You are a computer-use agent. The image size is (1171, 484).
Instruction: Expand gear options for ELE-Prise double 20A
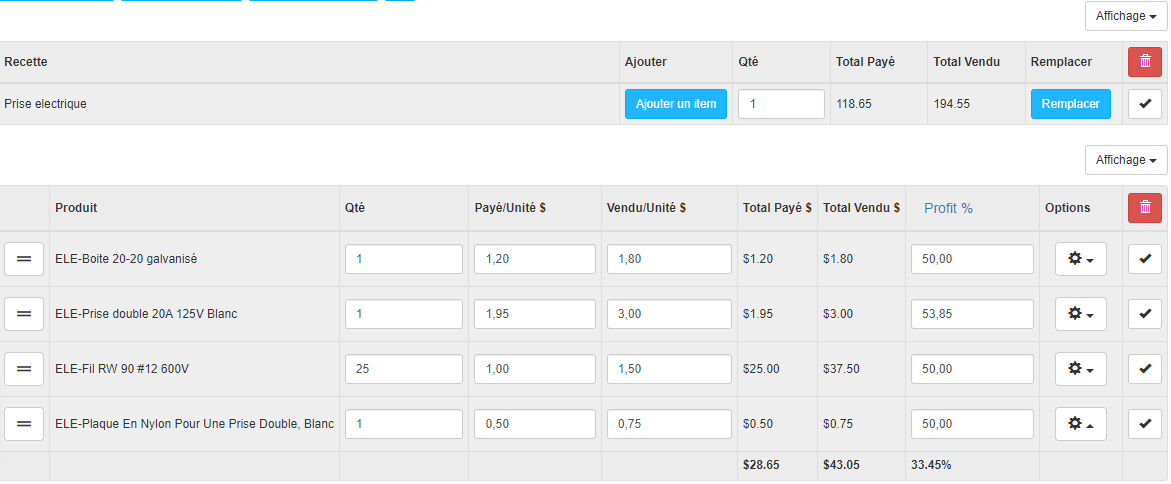tap(1080, 314)
